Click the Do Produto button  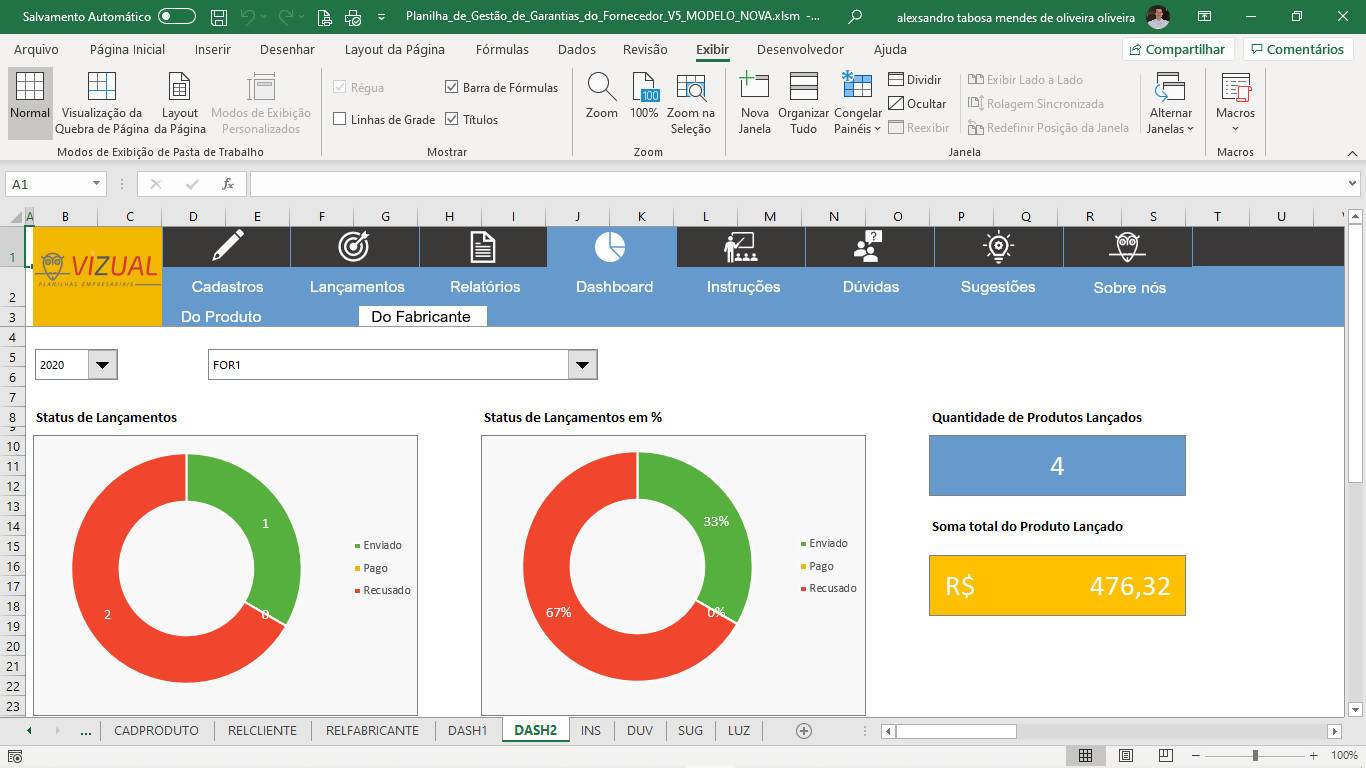[221, 316]
